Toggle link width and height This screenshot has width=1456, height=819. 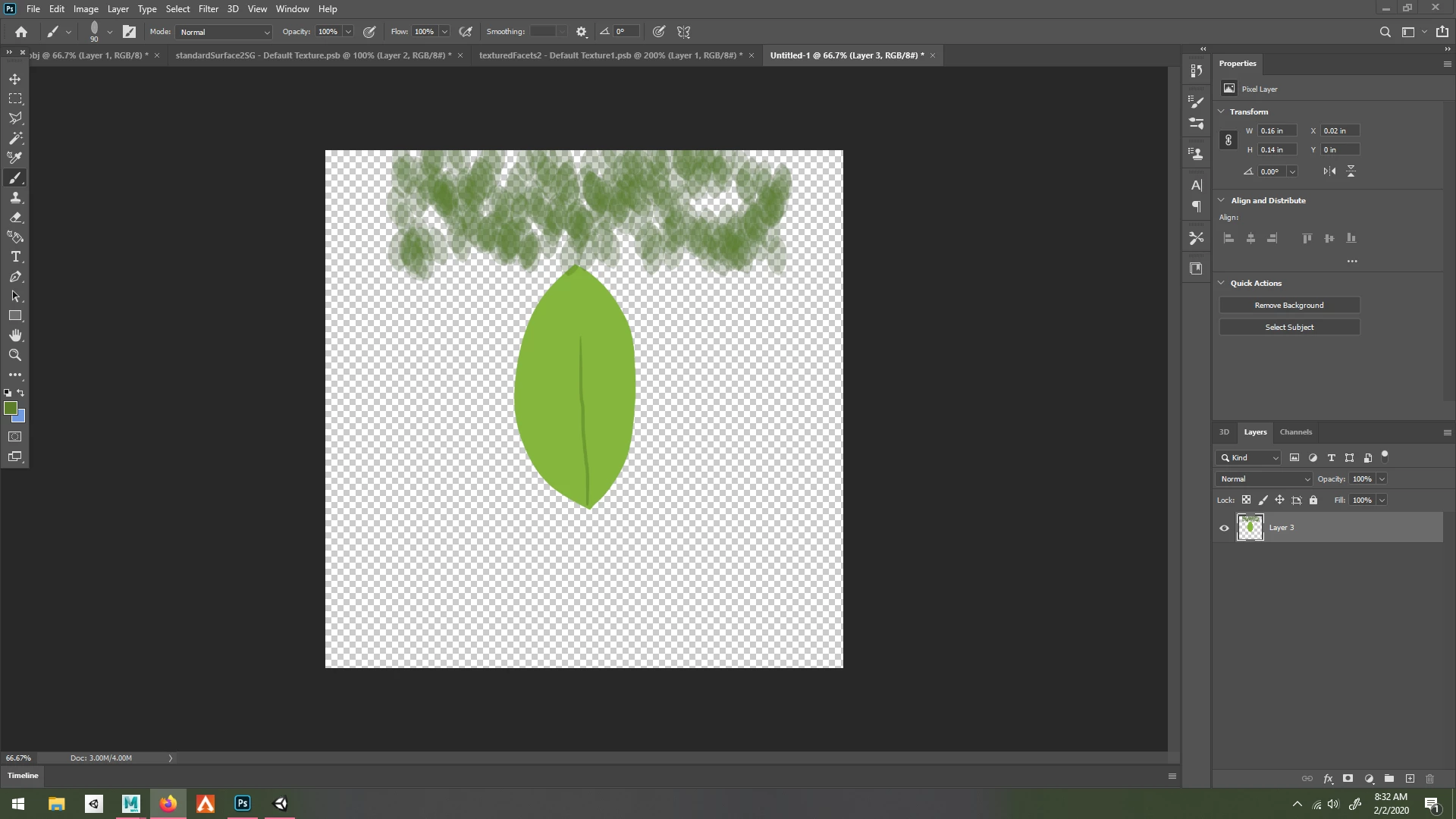pyautogui.click(x=1228, y=140)
